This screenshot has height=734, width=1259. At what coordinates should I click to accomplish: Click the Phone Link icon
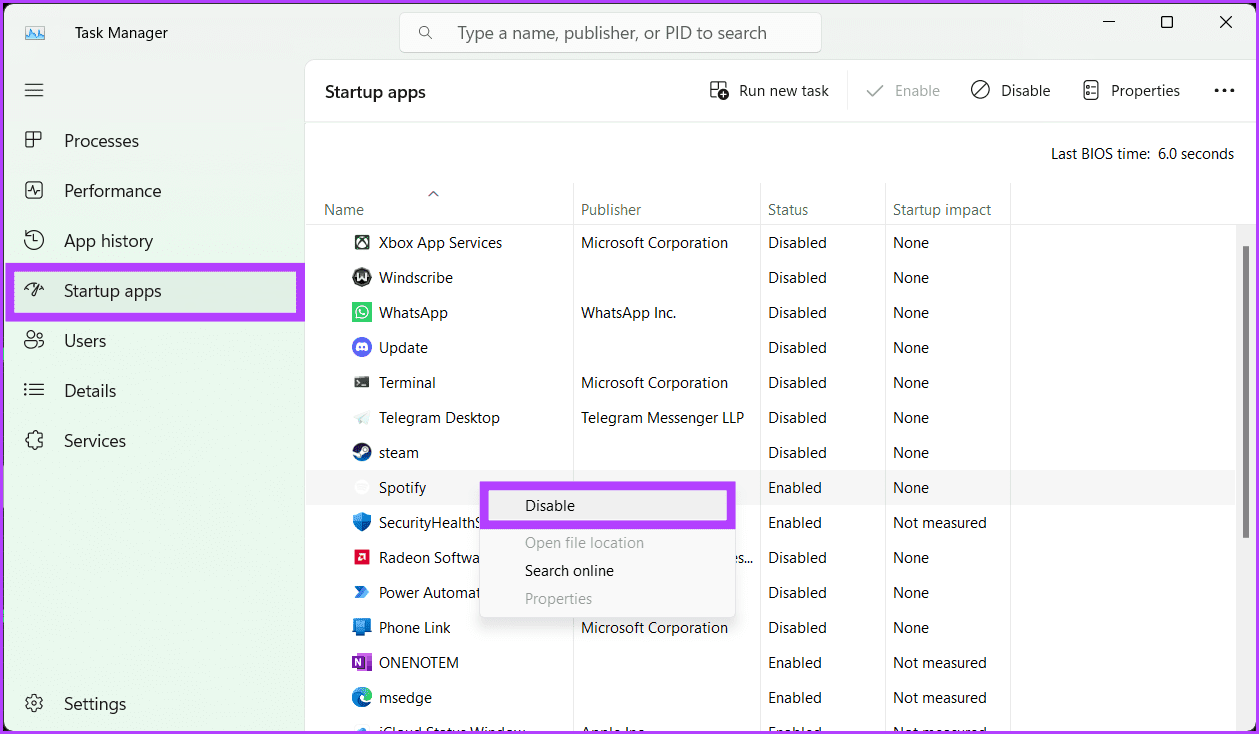(361, 627)
